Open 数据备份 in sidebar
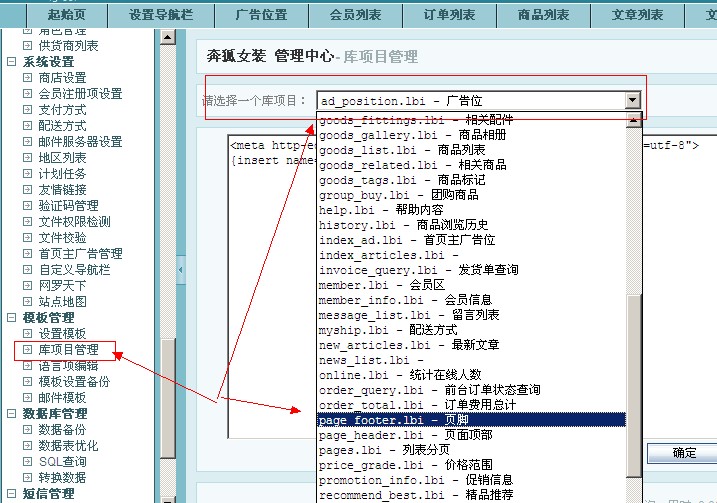The height and width of the screenshot is (503, 717). pos(62,430)
